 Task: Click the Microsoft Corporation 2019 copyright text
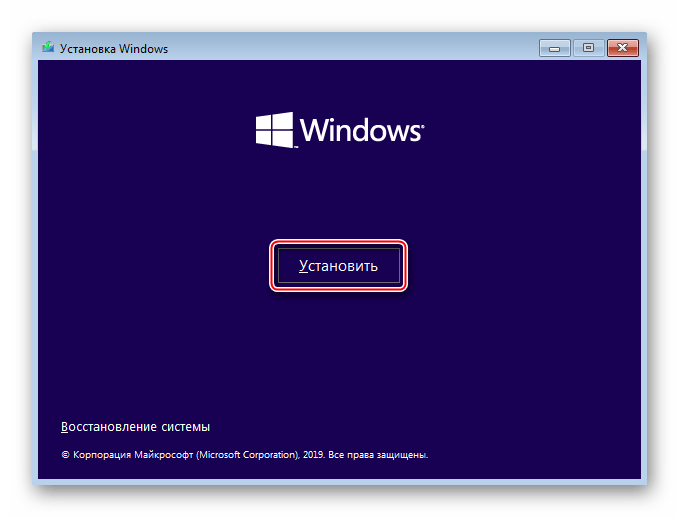click(x=245, y=455)
